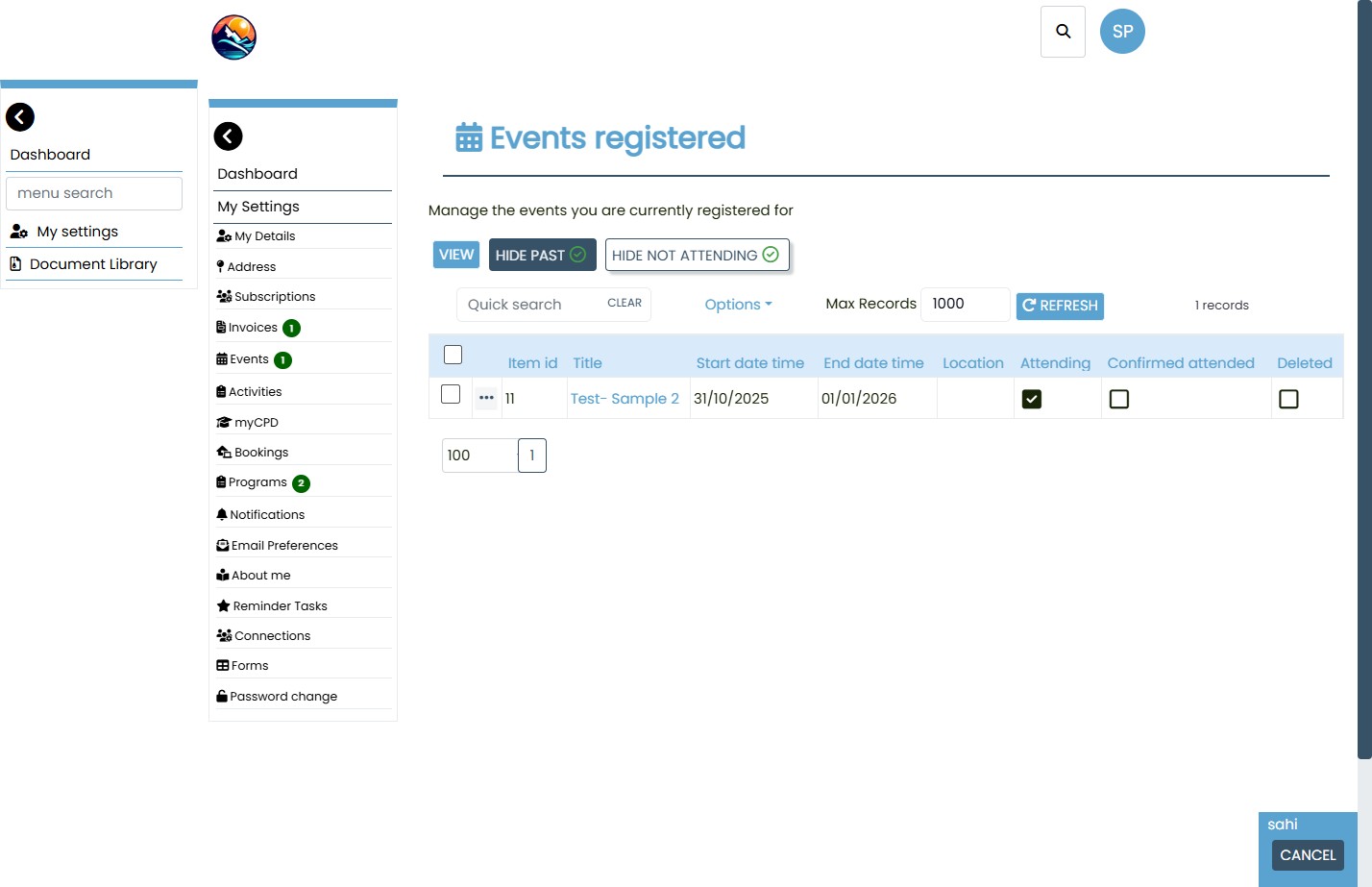Expand the Options dropdown
Screen dimensions: 1372x887
(737, 305)
